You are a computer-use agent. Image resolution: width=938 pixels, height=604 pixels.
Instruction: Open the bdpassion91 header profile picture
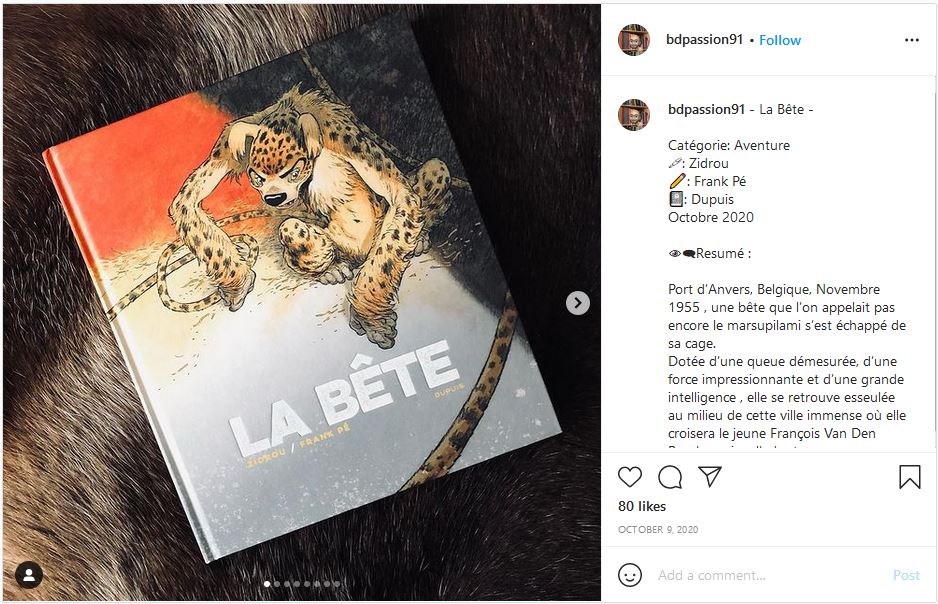pos(634,40)
